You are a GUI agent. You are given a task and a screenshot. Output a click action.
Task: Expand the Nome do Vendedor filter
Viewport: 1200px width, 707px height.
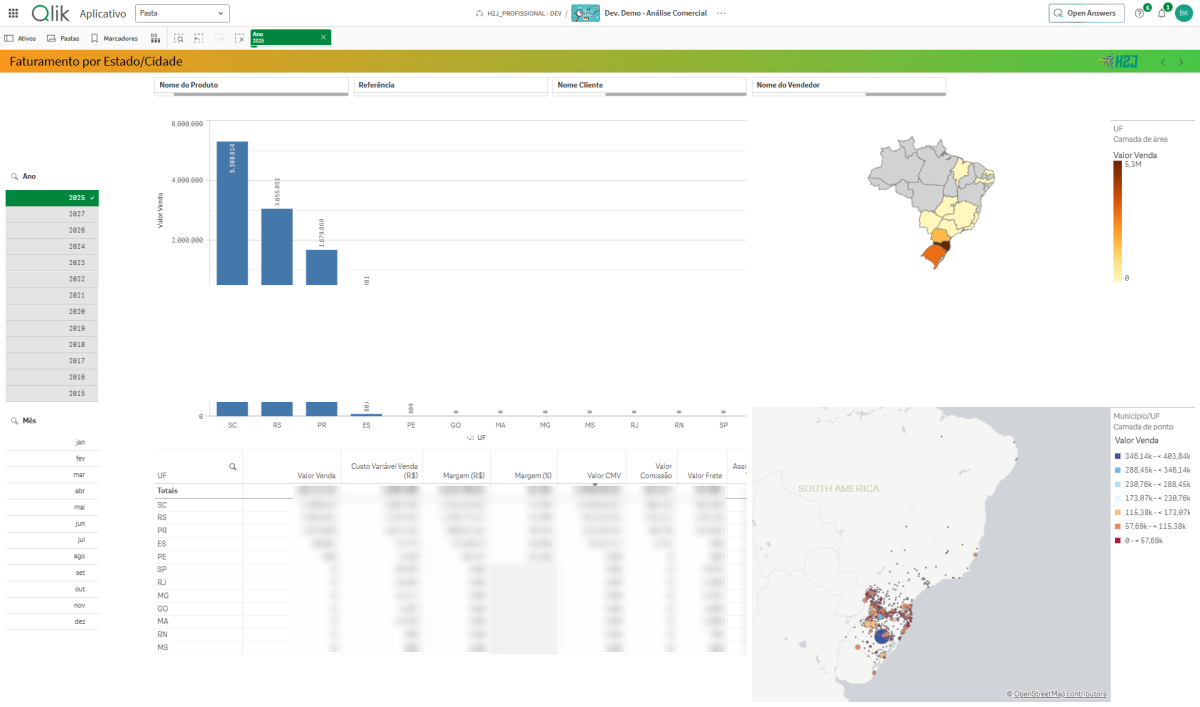848,86
